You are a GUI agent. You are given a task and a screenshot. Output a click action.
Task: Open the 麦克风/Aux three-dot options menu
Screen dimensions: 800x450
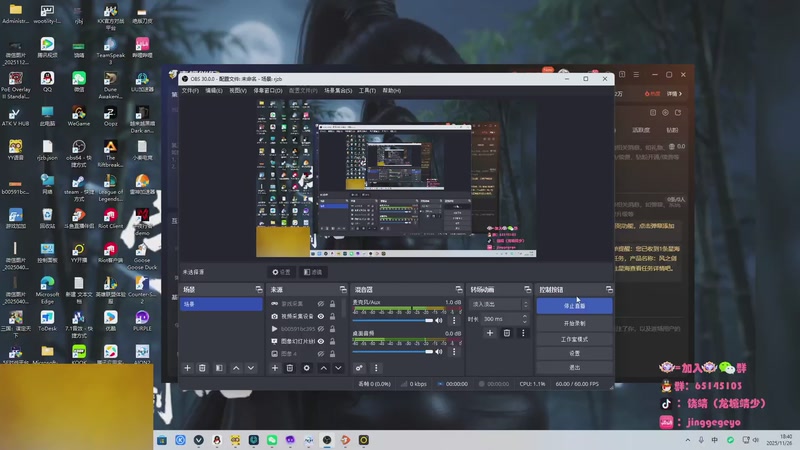click(x=455, y=321)
